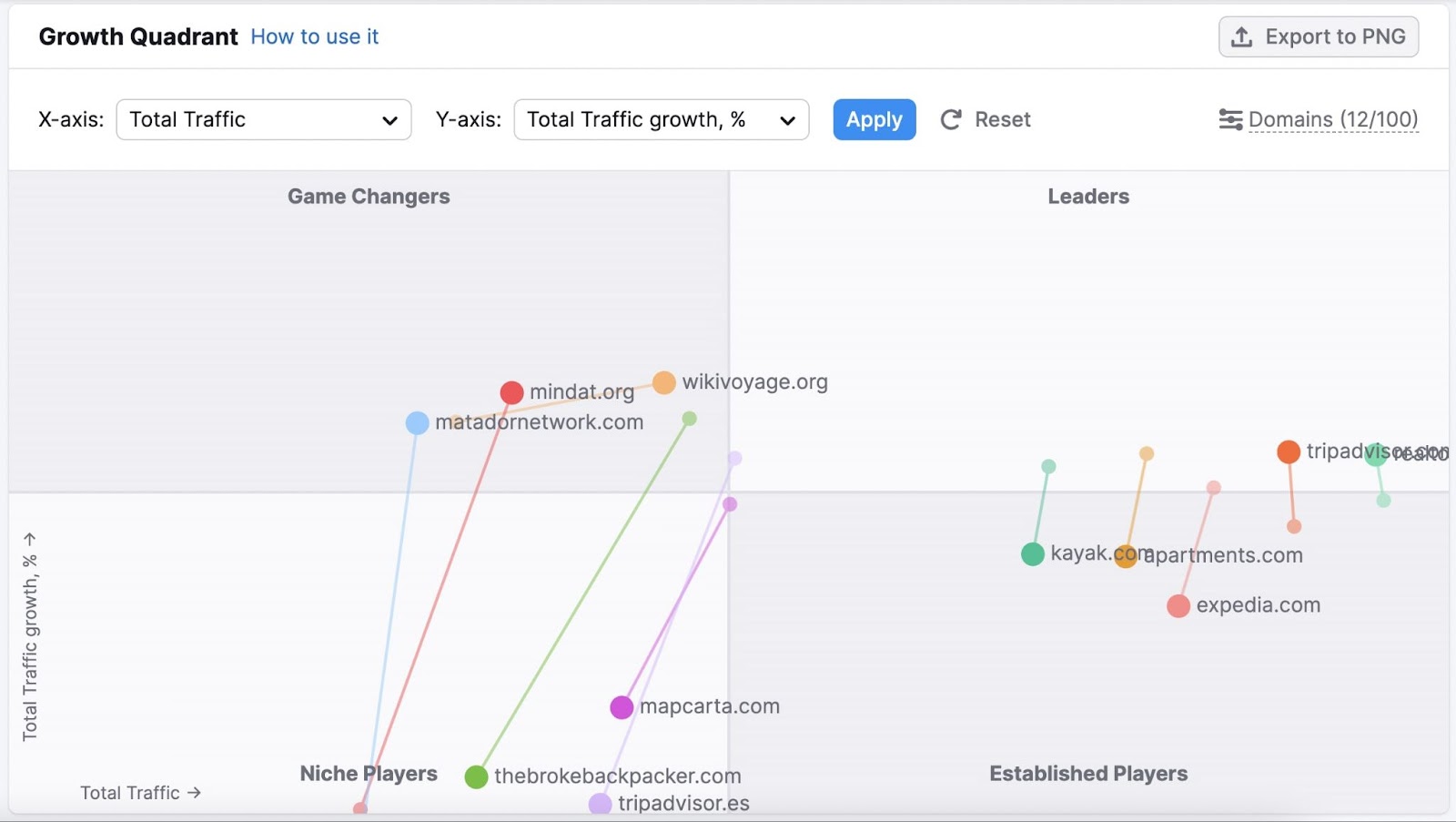
Task: Select the wikivoyage.org orange dot
Action: (x=663, y=382)
